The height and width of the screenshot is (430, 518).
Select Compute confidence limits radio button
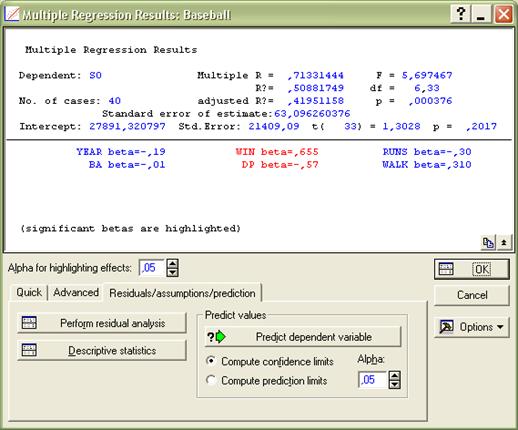coord(211,361)
